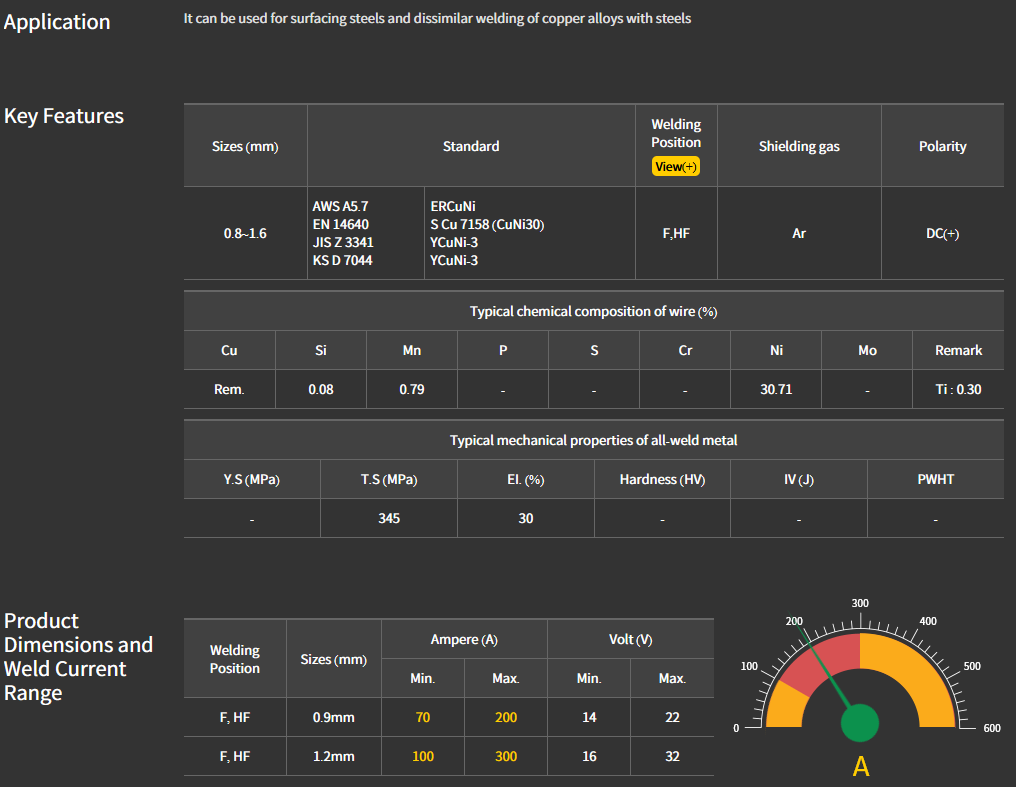The height and width of the screenshot is (787, 1016).
Task: Select the 0.9mm size row cell
Action: (x=333, y=717)
